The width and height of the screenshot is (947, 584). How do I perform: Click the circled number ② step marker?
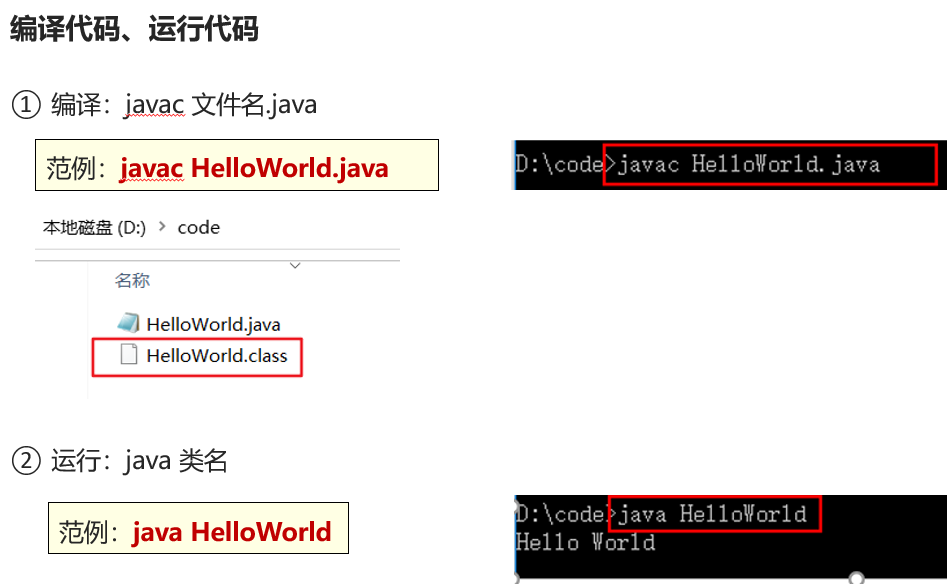(25, 461)
